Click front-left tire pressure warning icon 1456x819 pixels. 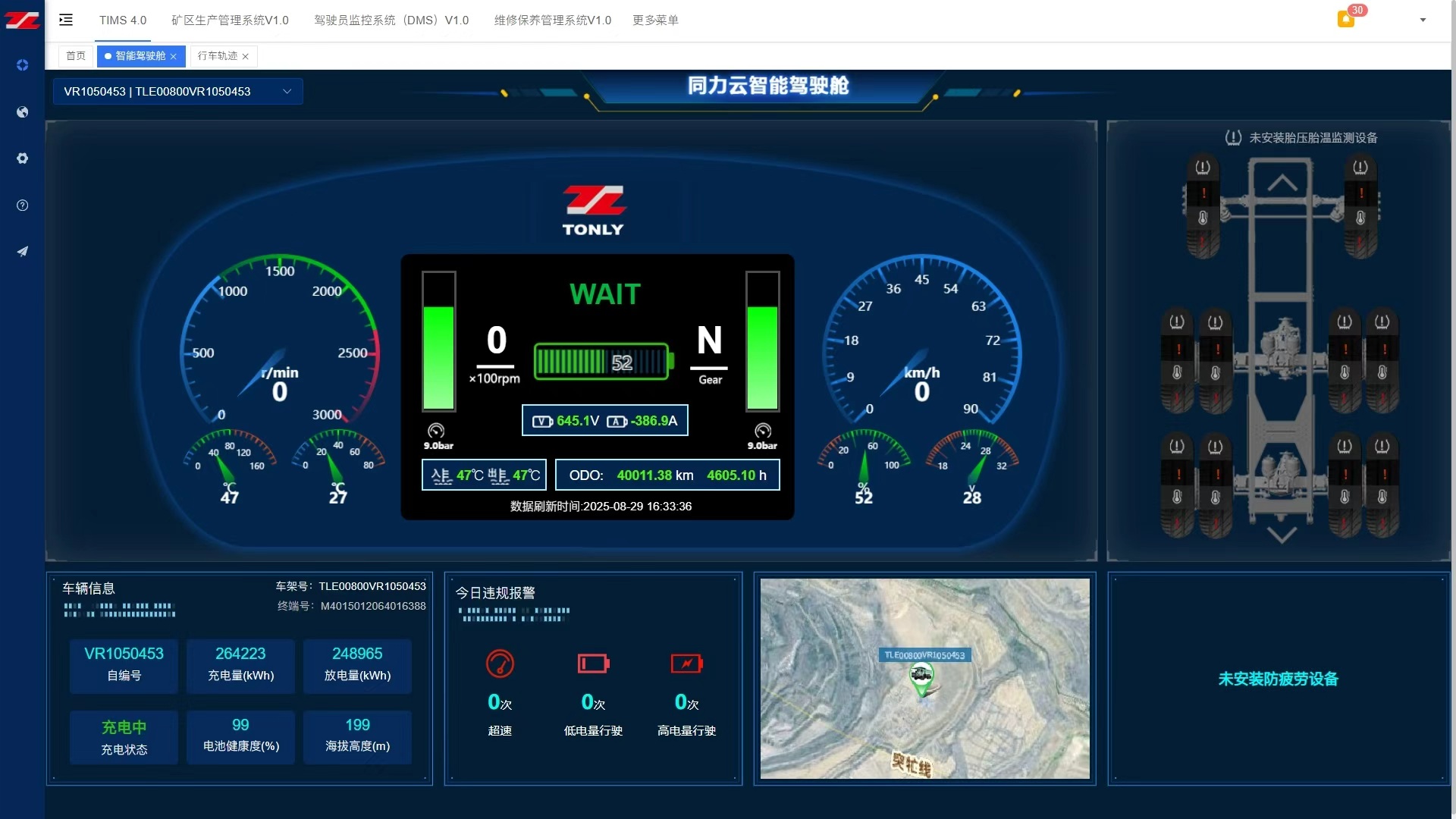[1203, 167]
